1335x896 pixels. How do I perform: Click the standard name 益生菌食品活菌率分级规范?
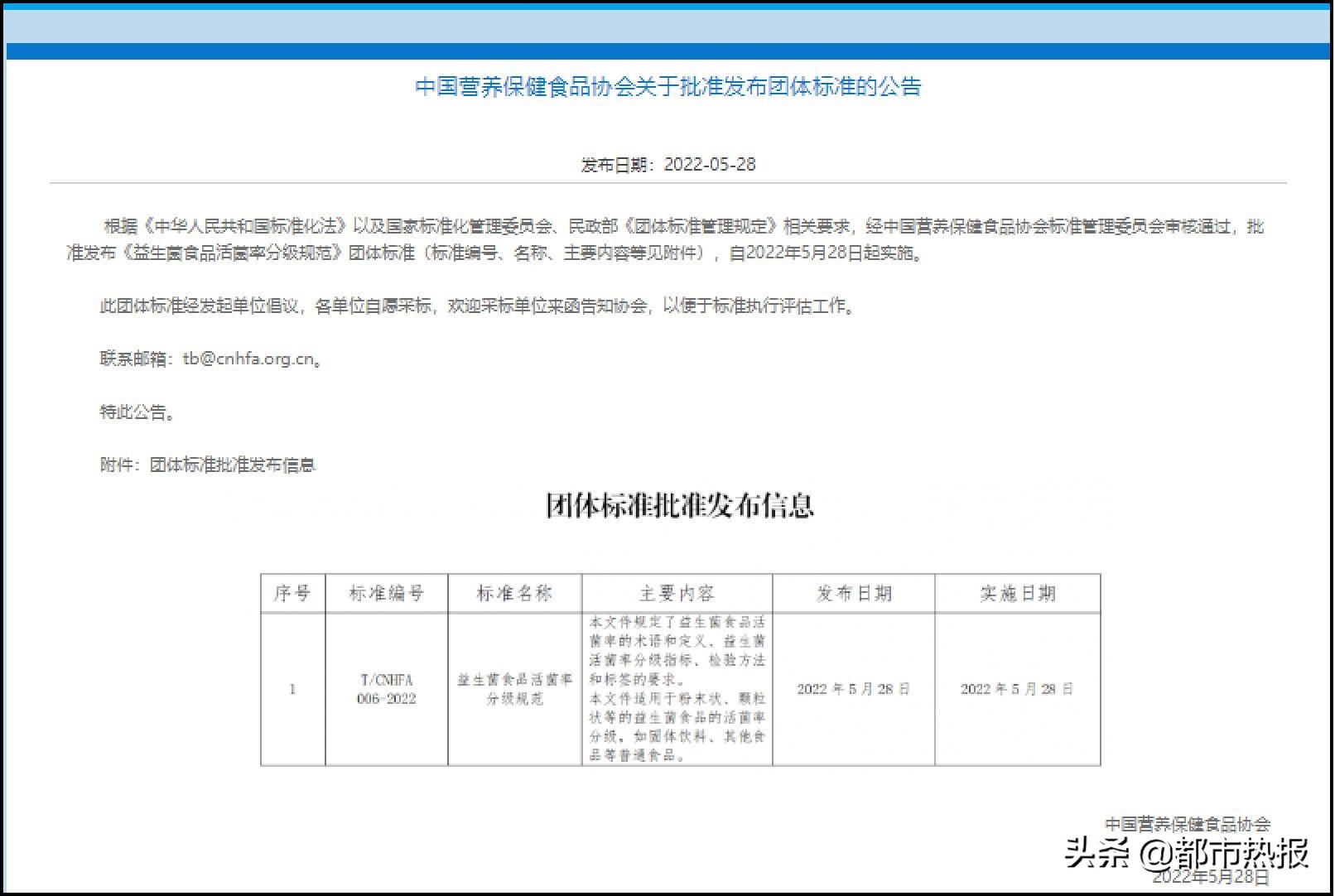(x=515, y=689)
